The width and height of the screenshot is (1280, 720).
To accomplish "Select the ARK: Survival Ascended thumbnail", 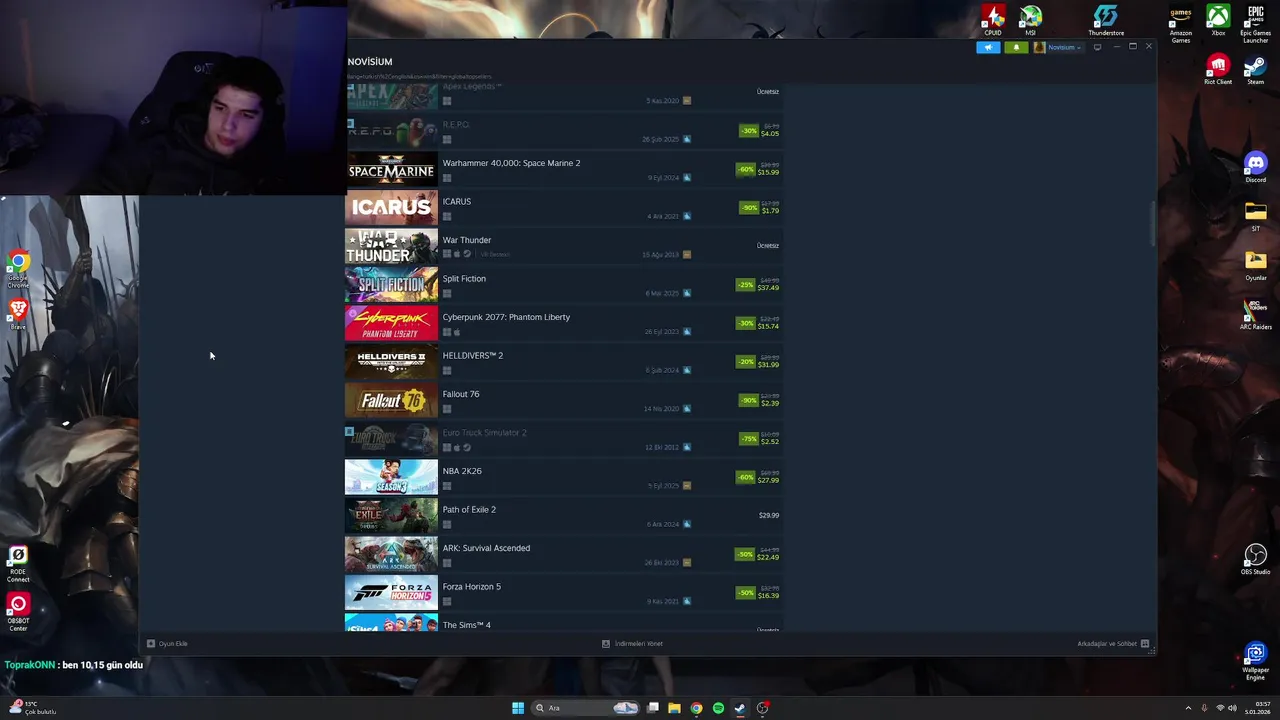I will click(x=391, y=554).
